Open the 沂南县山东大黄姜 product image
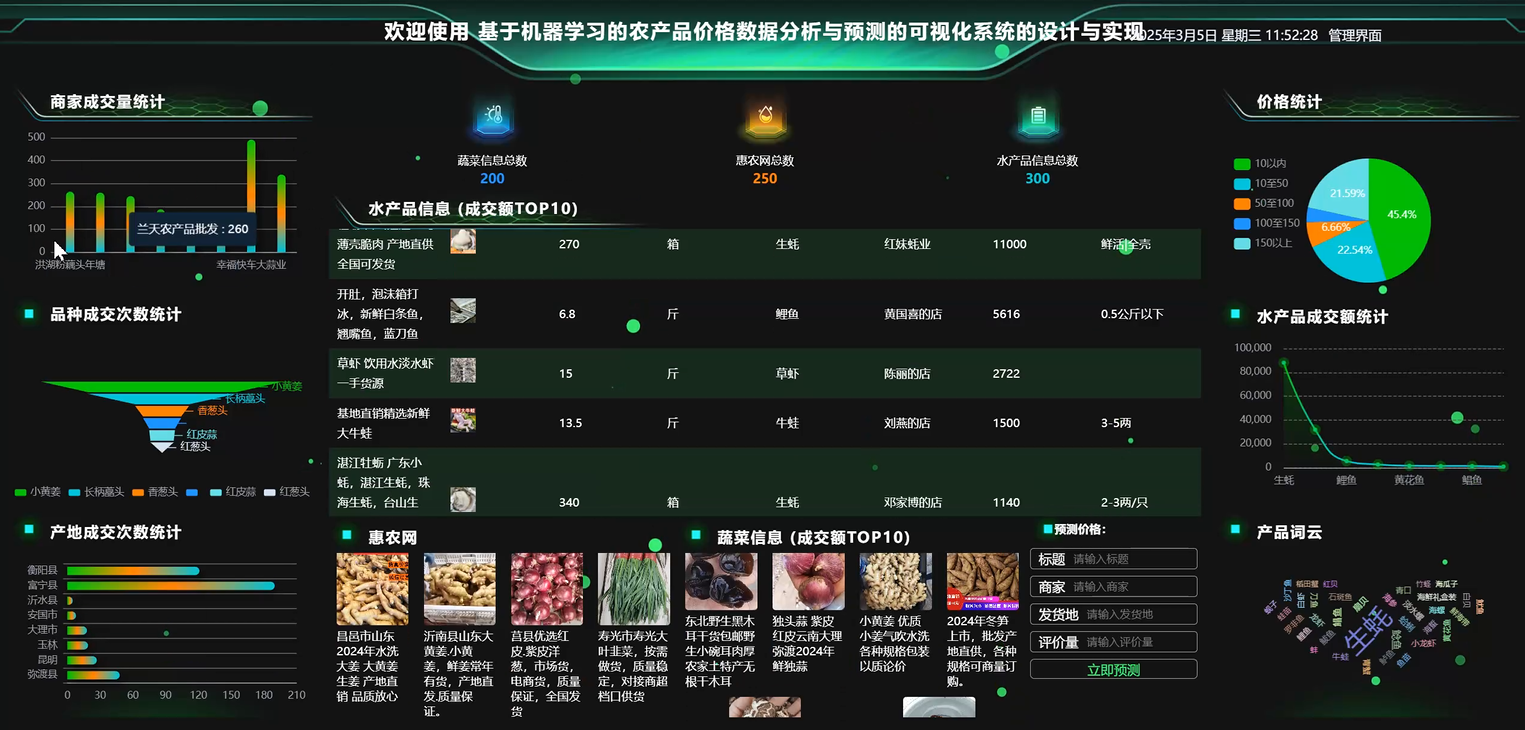Image resolution: width=1525 pixels, height=730 pixels. pyautogui.click(x=459, y=589)
